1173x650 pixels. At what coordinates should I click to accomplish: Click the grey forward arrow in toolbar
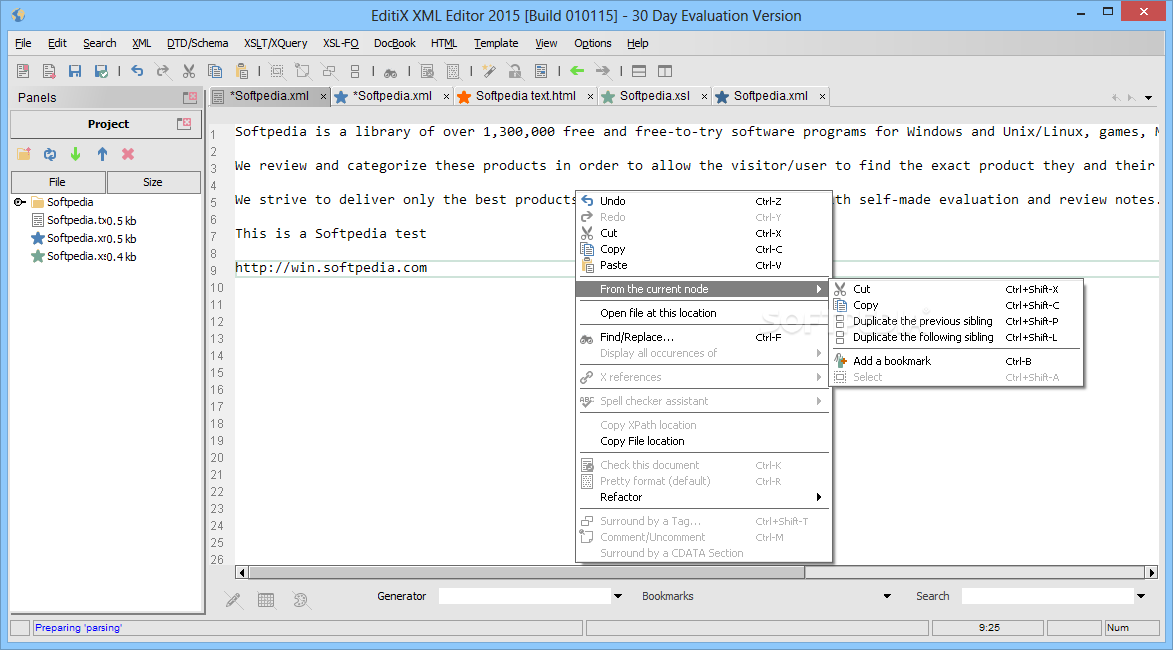[602, 70]
